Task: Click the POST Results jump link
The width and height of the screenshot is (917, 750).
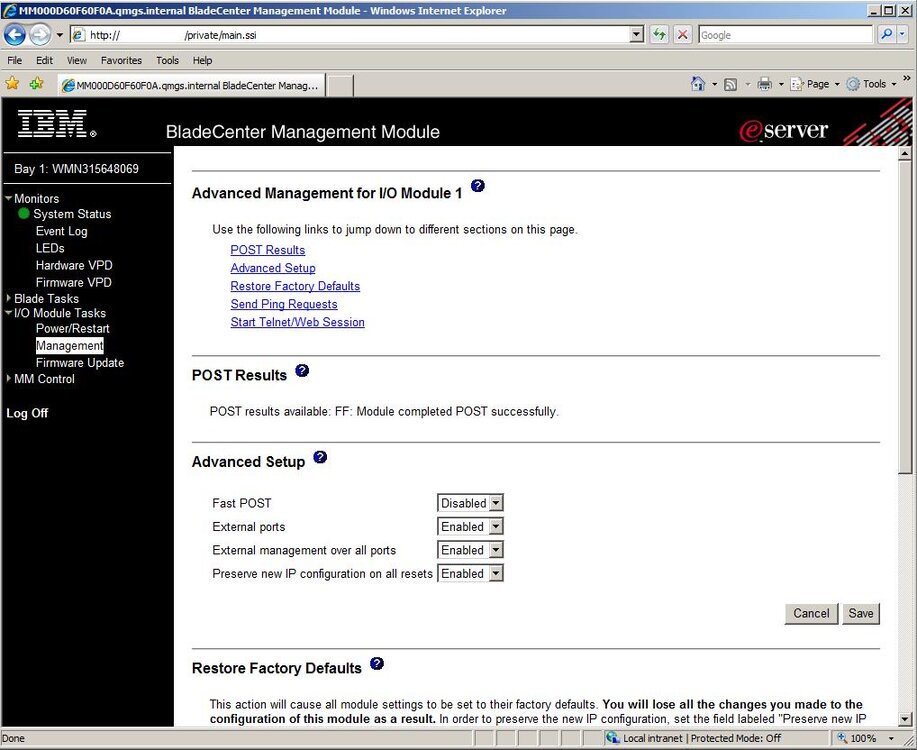Action: [x=268, y=250]
